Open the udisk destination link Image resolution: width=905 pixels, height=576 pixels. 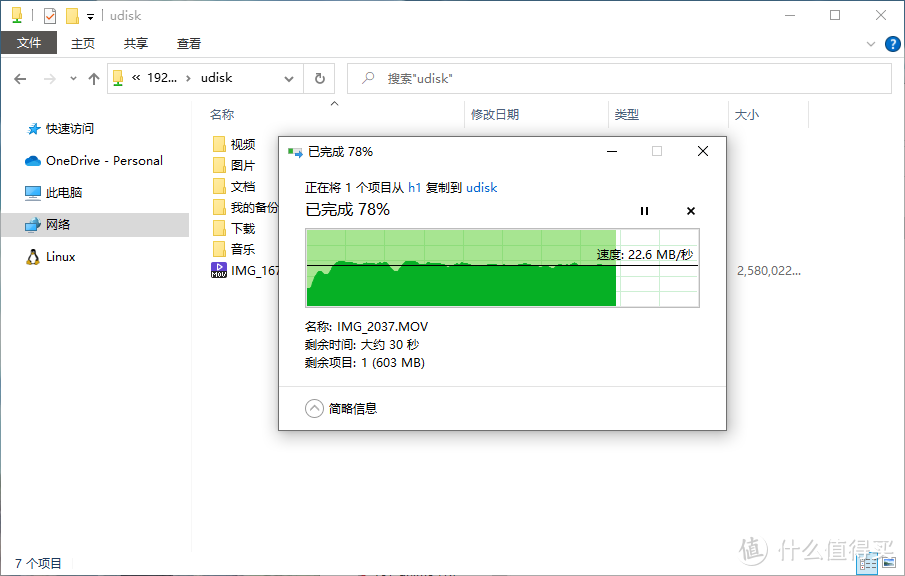[481, 188]
